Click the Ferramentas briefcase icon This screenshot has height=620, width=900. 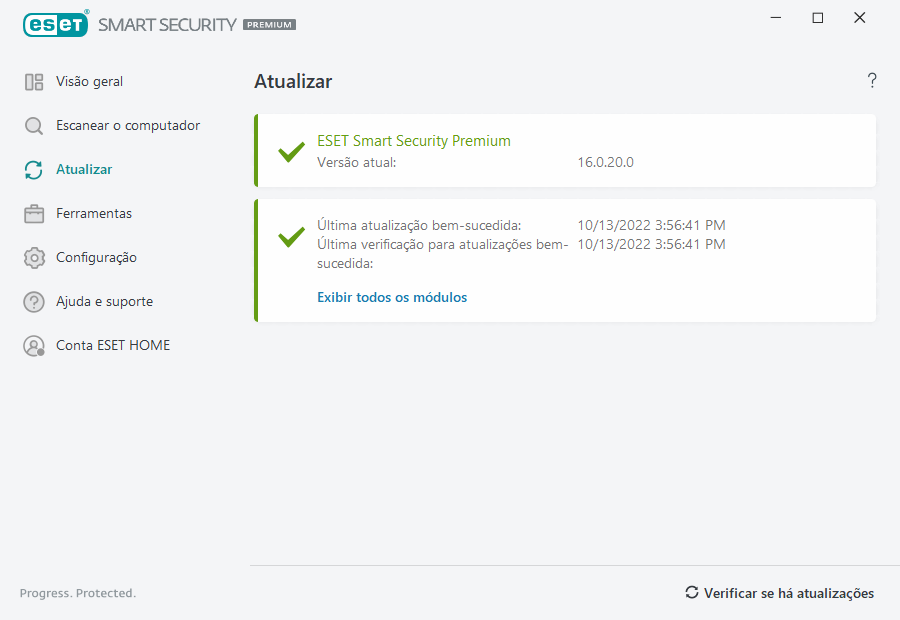click(x=34, y=214)
